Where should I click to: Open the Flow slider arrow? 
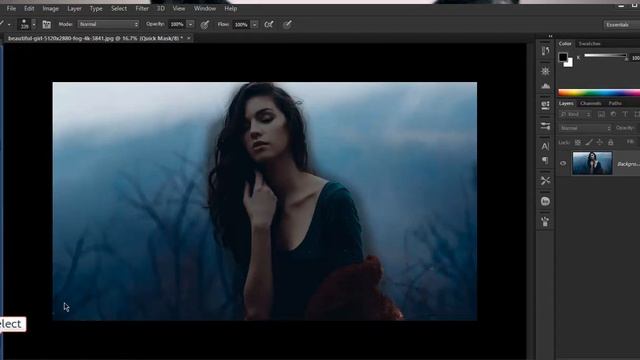(254, 24)
